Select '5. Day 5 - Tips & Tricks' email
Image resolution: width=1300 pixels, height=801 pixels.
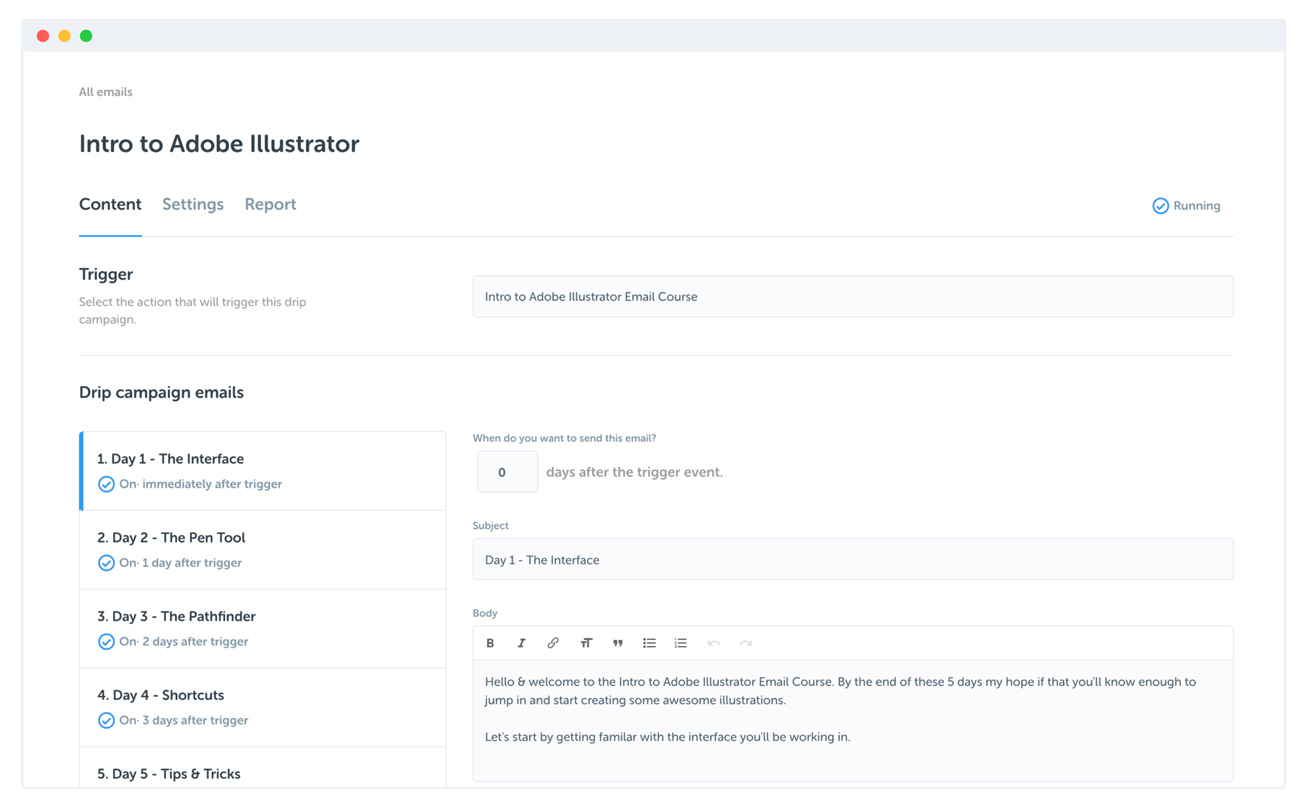click(x=263, y=768)
